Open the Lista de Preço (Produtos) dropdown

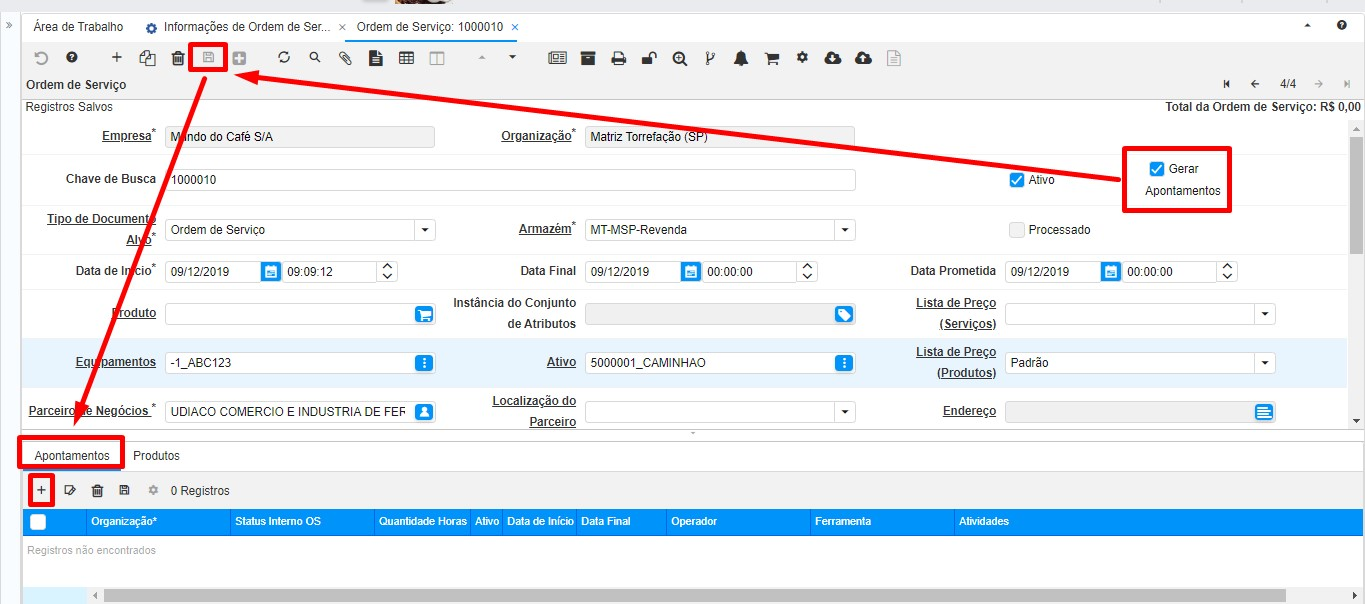coord(1265,363)
